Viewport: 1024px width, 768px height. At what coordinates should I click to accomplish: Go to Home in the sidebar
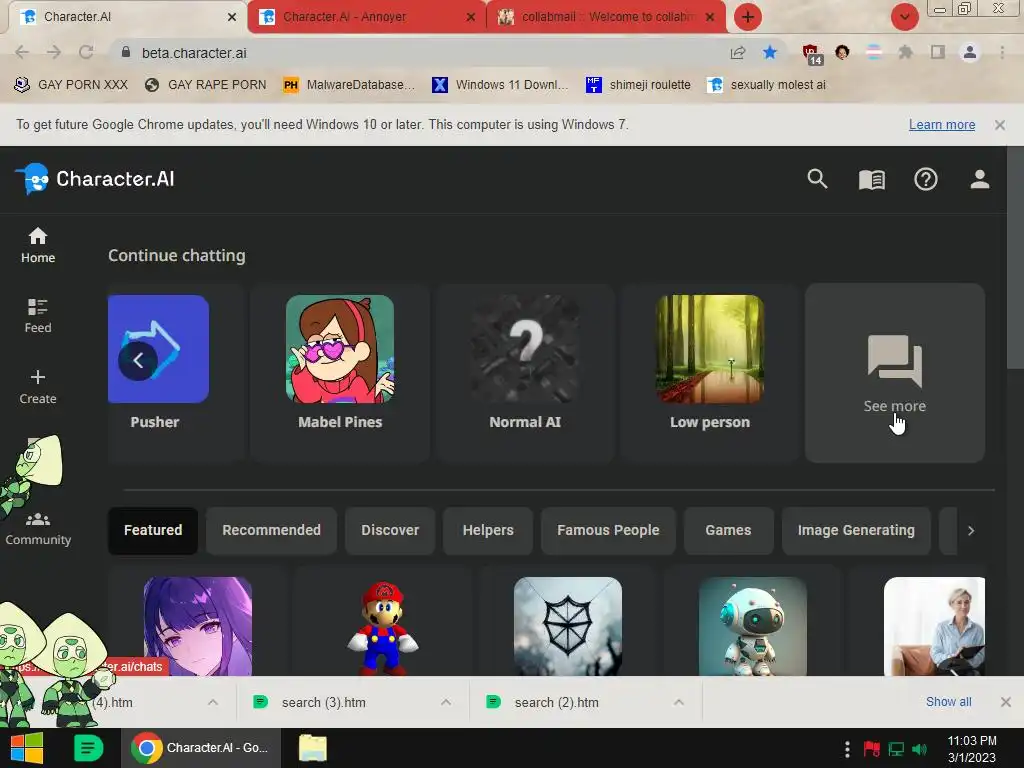38,246
